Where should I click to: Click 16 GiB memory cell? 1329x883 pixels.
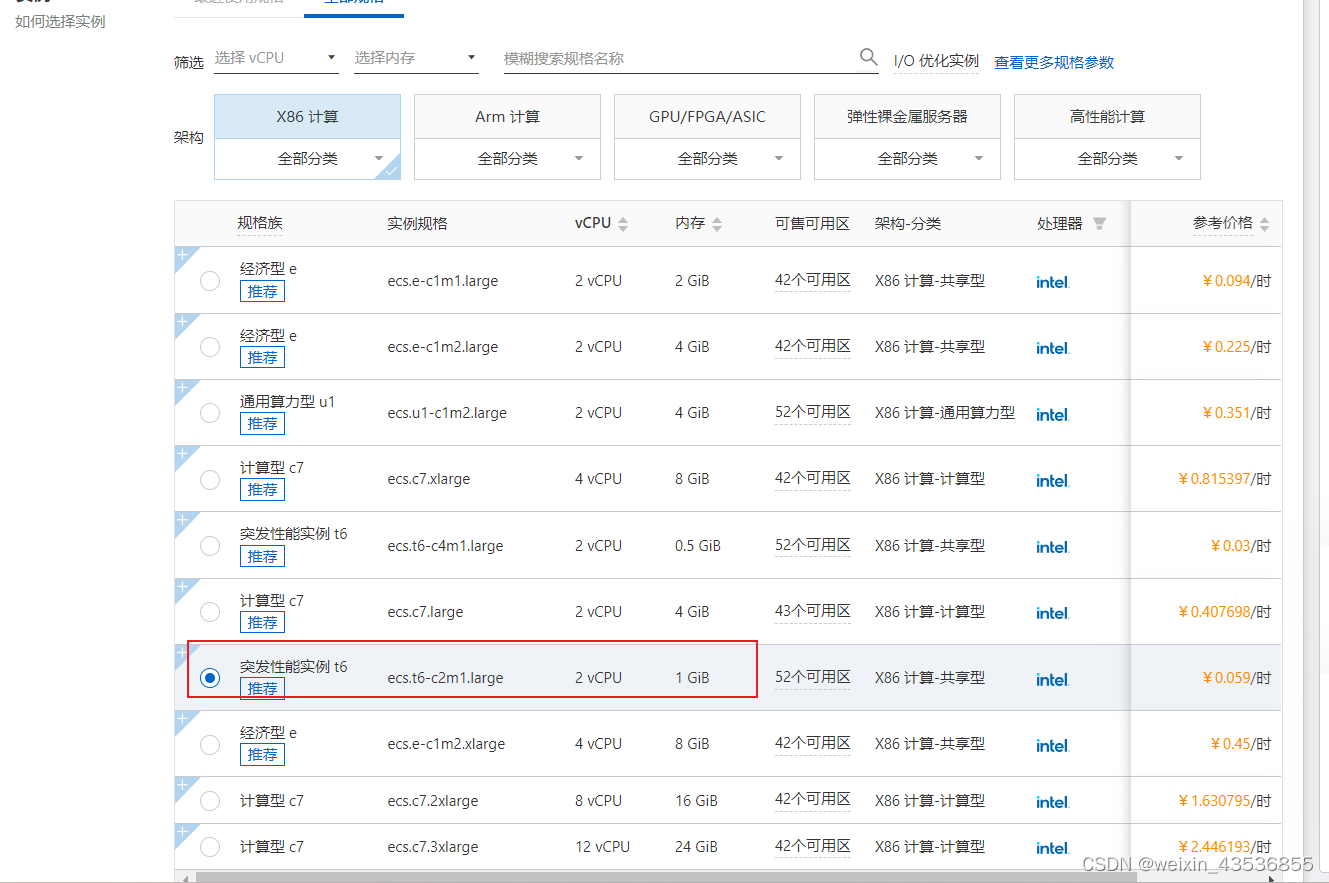(696, 801)
